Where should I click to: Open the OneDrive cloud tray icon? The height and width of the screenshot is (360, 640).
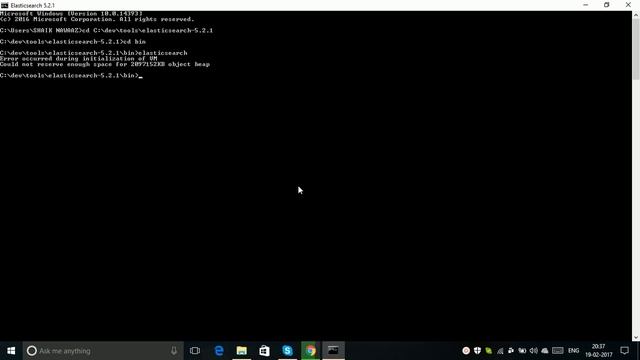545,351
